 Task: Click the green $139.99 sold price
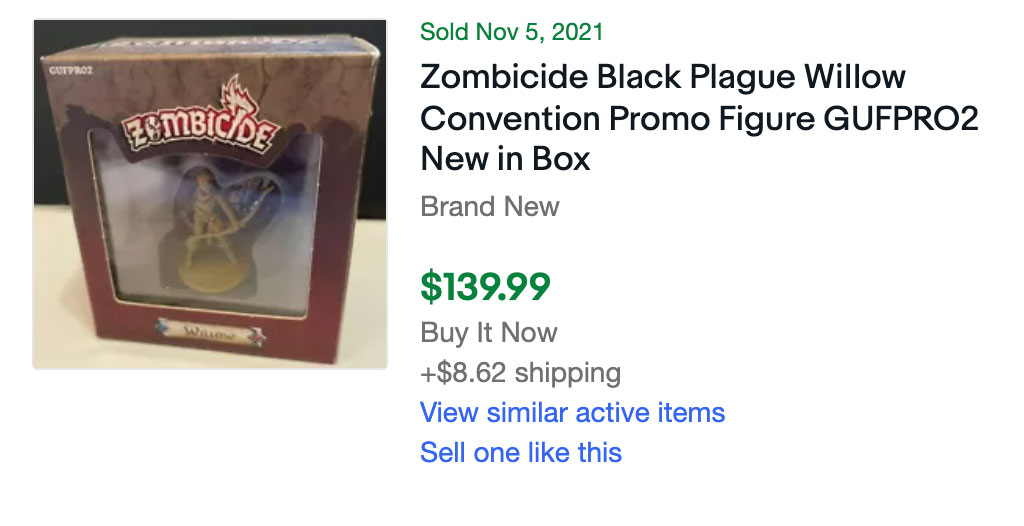485,286
